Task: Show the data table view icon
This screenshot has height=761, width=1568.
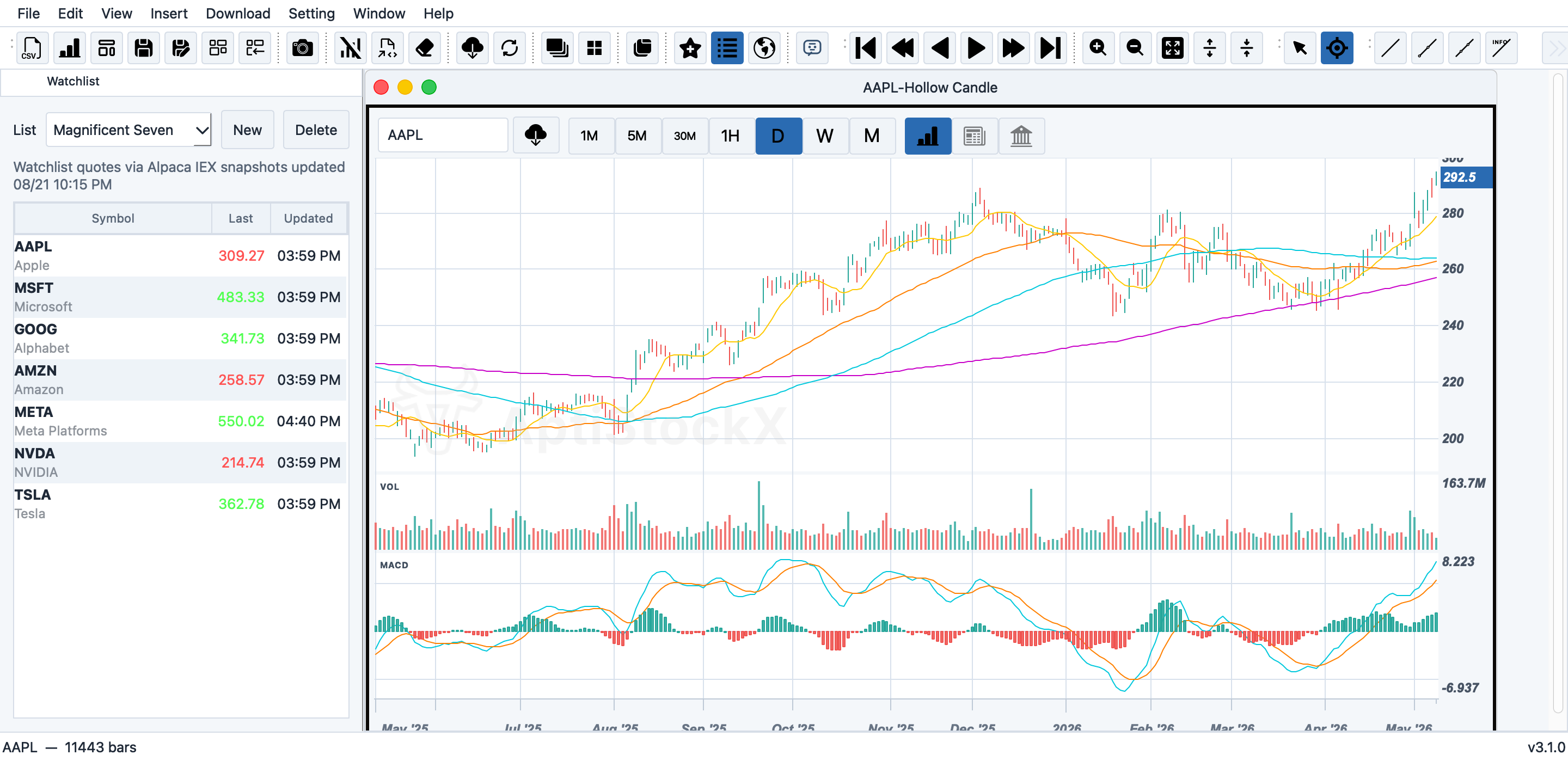Action: [975, 135]
